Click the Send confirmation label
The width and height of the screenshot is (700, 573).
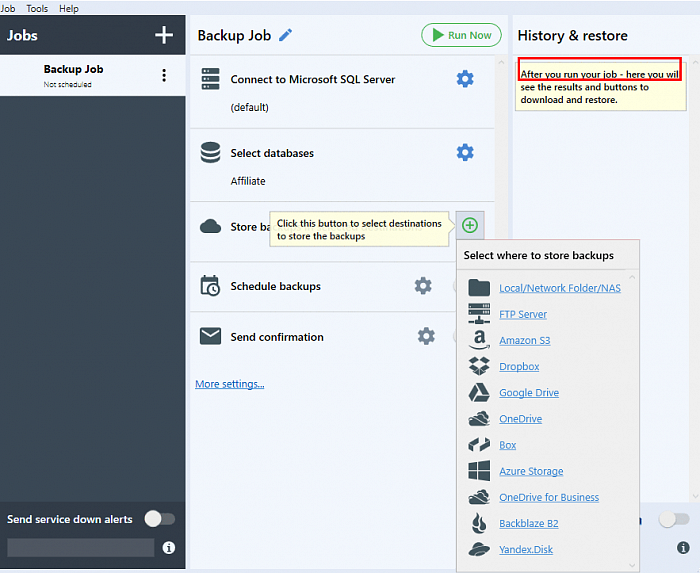277,337
